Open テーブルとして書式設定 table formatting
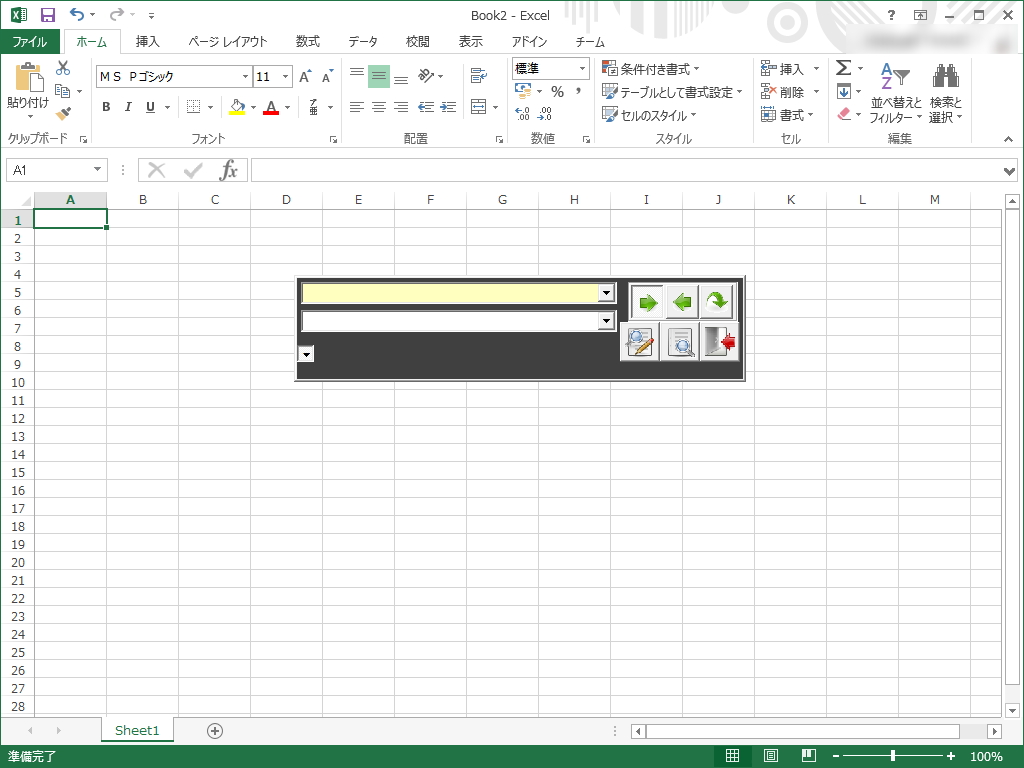The width and height of the screenshot is (1024, 768). click(673, 92)
